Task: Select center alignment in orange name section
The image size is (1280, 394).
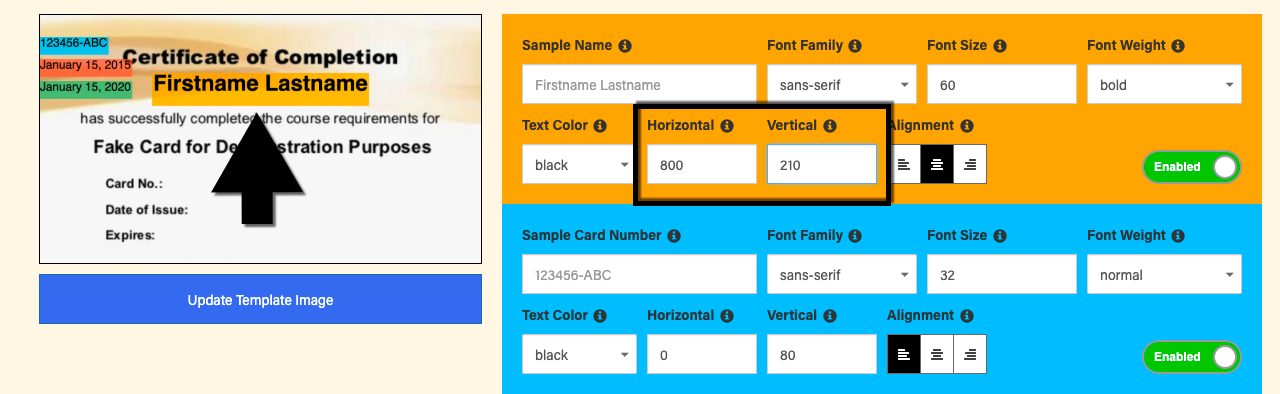Action: 937,165
